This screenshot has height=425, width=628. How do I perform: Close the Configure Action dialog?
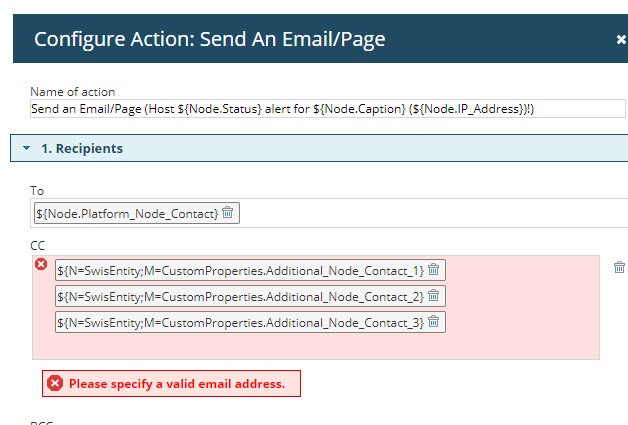point(621,40)
